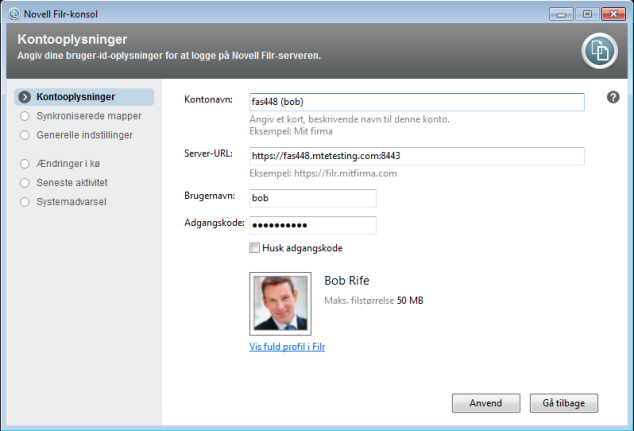Open Seneste aktivitet section
Screen dimensions: 634x431
click(64, 183)
